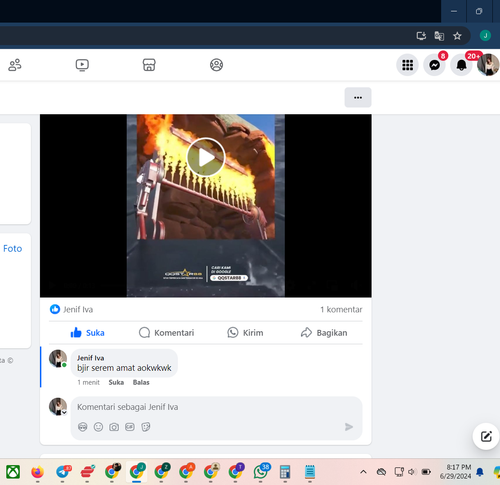Click the Suka like button on post

tap(87, 333)
